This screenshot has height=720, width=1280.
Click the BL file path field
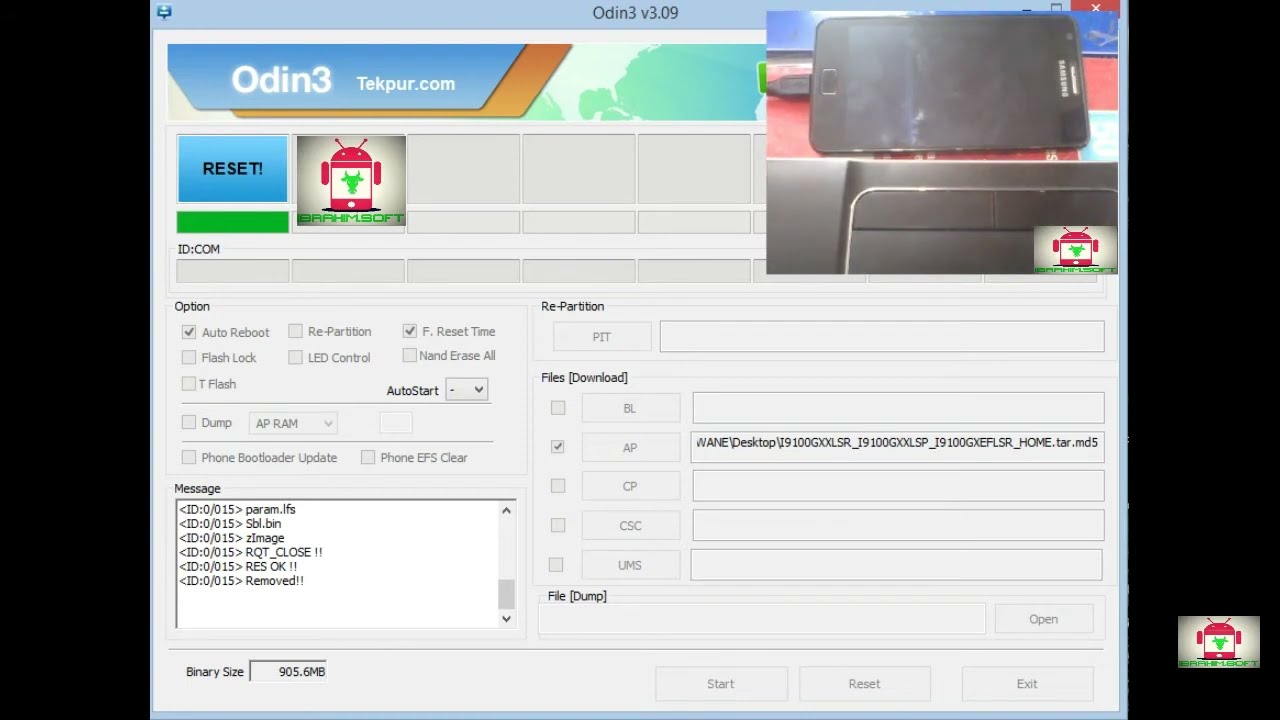pos(898,408)
